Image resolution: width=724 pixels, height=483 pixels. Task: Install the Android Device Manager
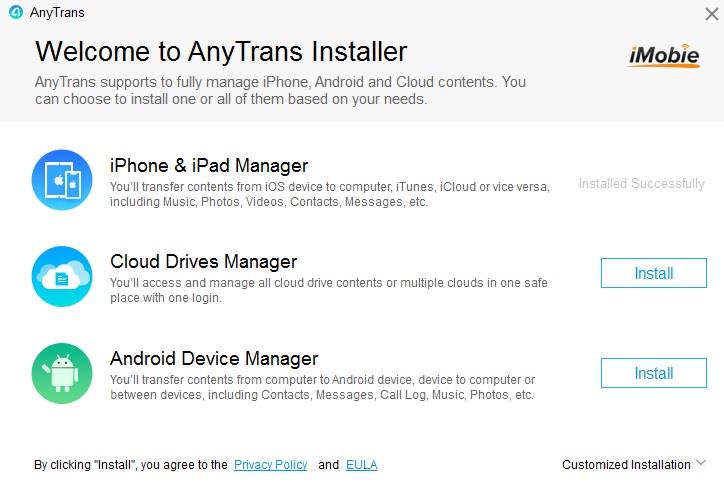pos(653,373)
